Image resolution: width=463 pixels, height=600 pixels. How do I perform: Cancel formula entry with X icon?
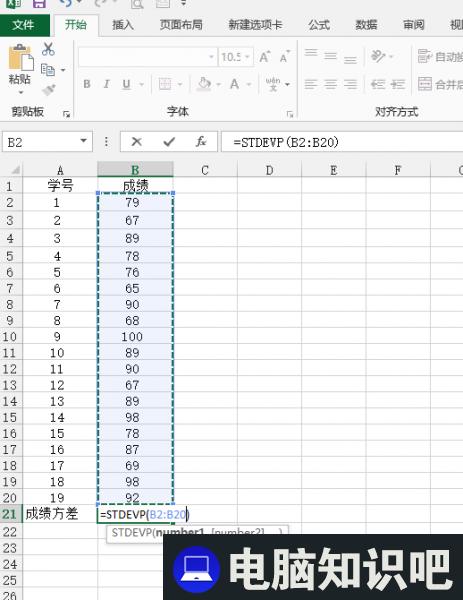click(137, 142)
